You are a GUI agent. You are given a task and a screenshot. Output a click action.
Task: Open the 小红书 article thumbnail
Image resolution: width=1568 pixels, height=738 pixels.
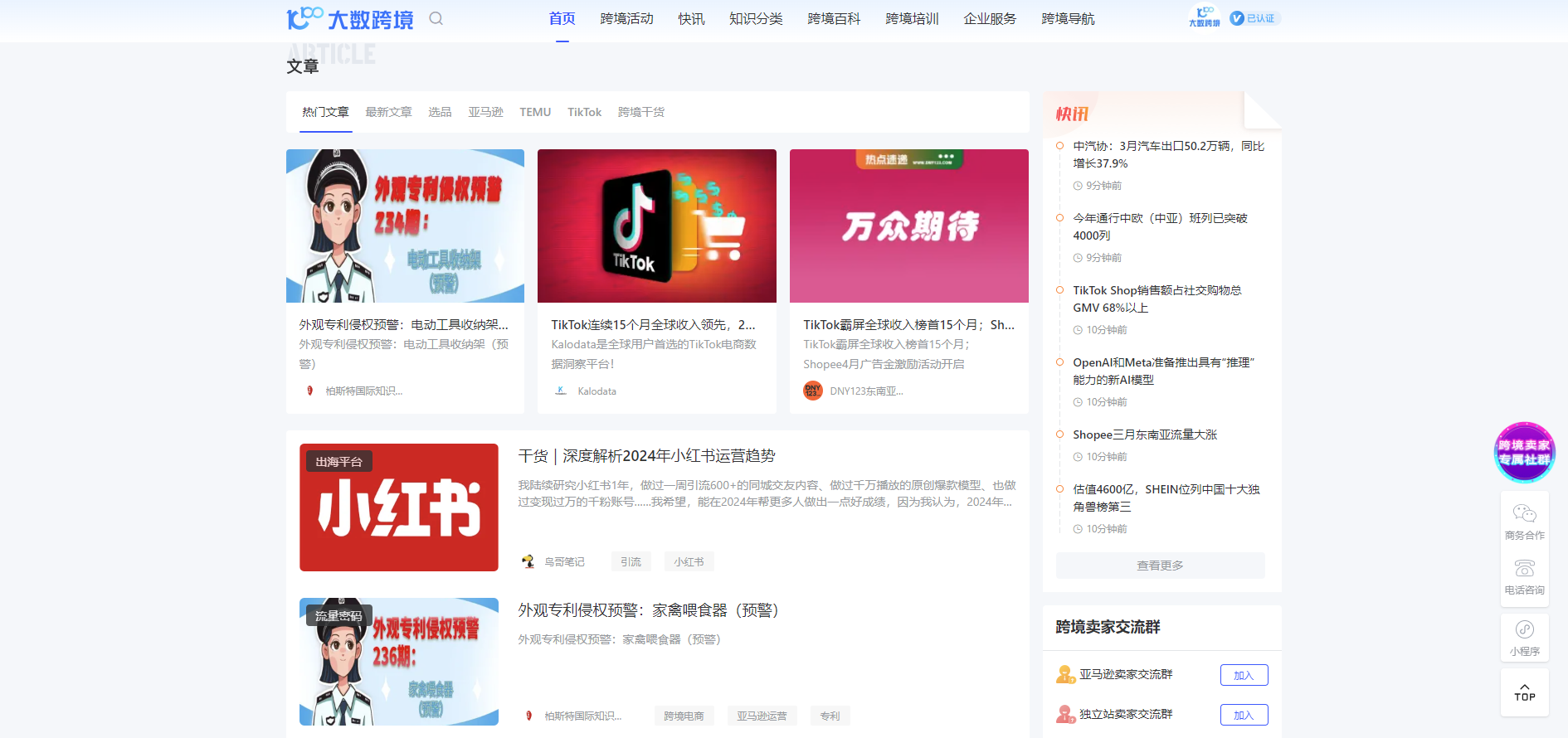coord(399,507)
